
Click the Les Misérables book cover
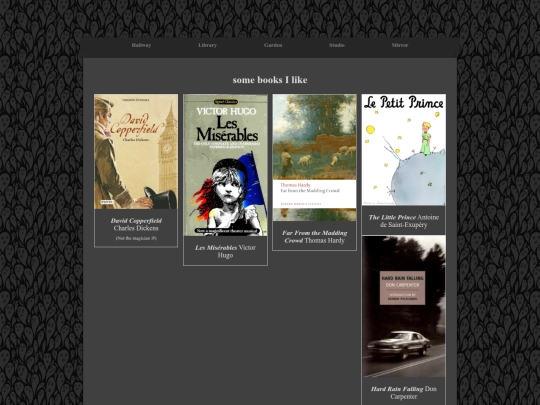225,165
